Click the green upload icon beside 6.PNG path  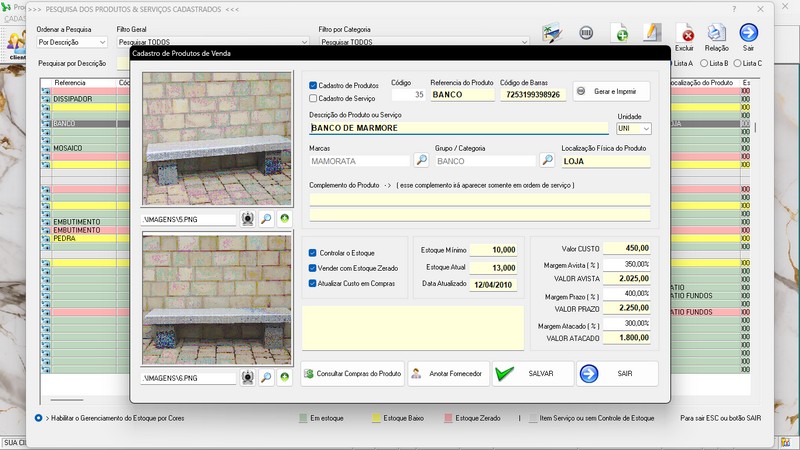(284, 378)
